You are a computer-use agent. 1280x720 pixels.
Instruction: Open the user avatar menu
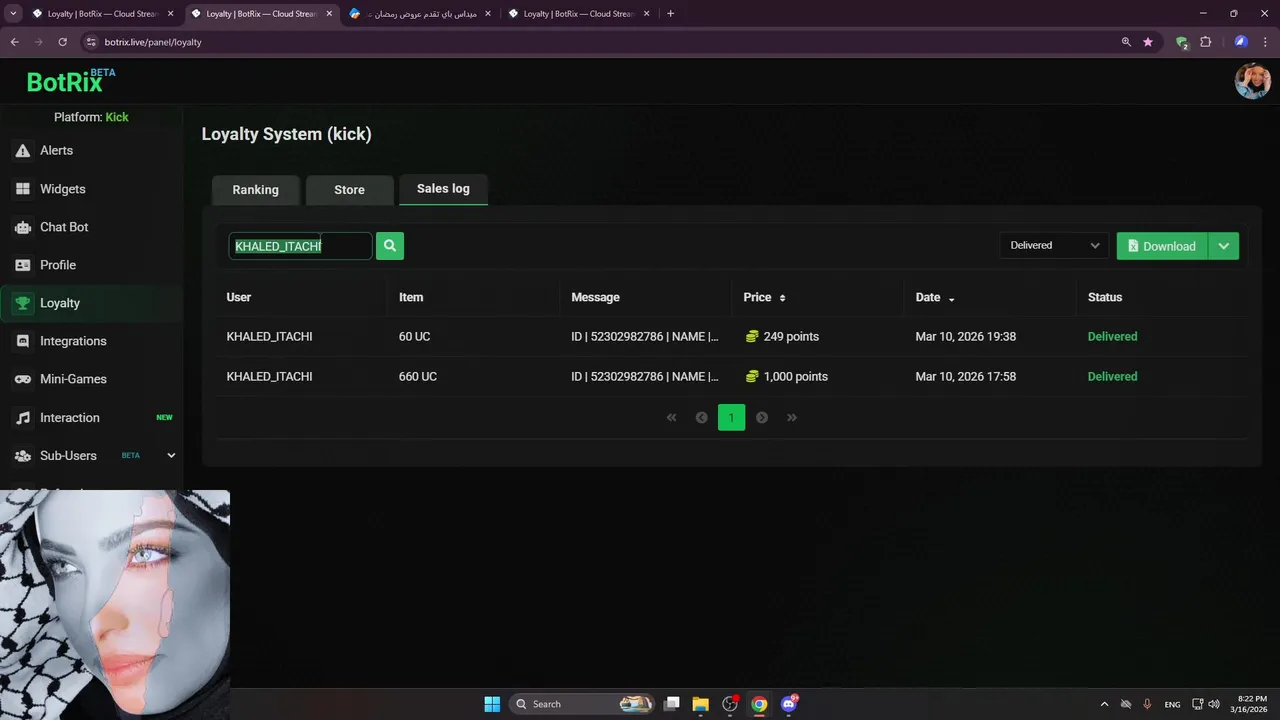[1252, 81]
